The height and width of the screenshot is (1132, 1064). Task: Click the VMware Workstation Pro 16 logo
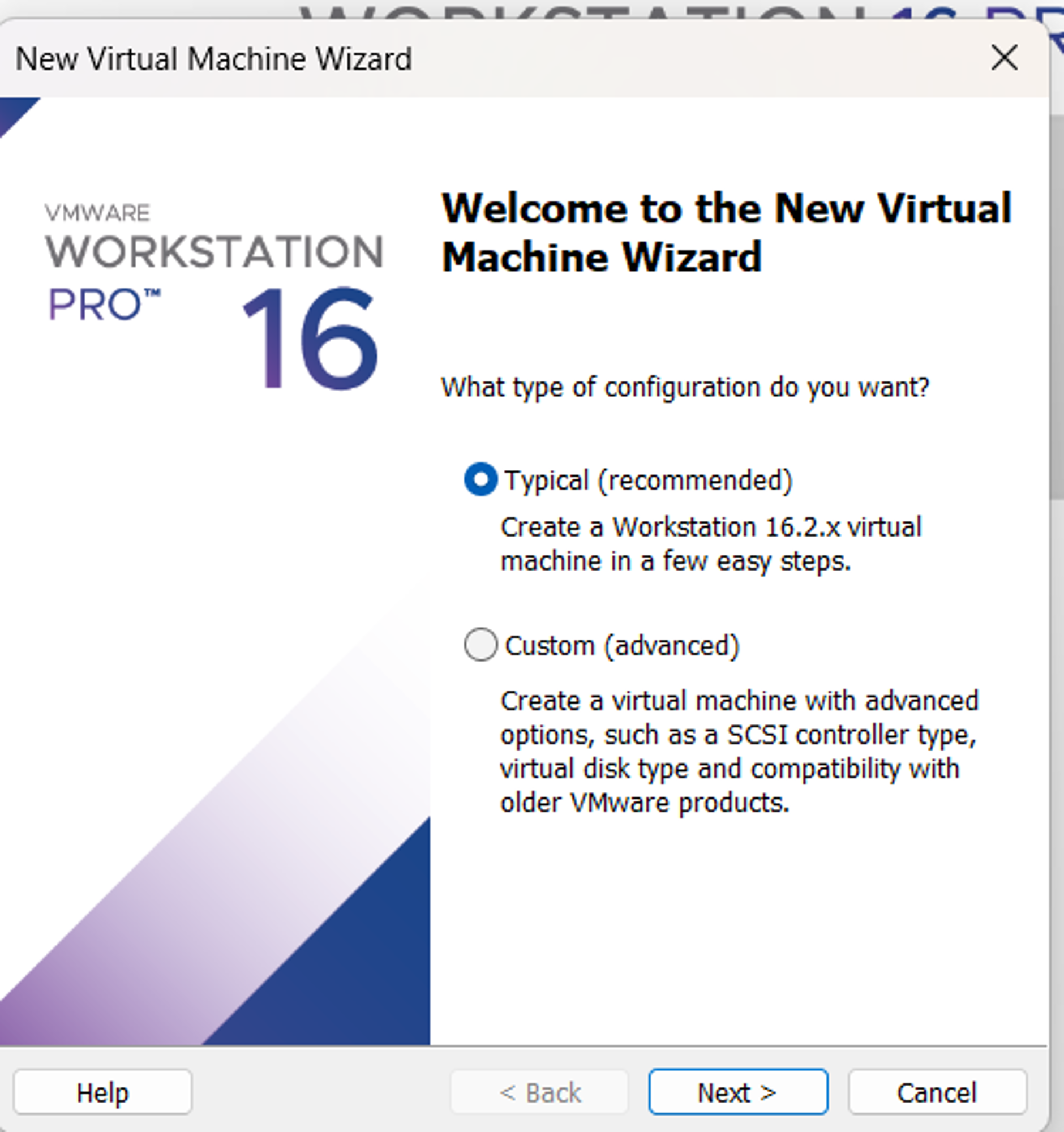pos(214,296)
